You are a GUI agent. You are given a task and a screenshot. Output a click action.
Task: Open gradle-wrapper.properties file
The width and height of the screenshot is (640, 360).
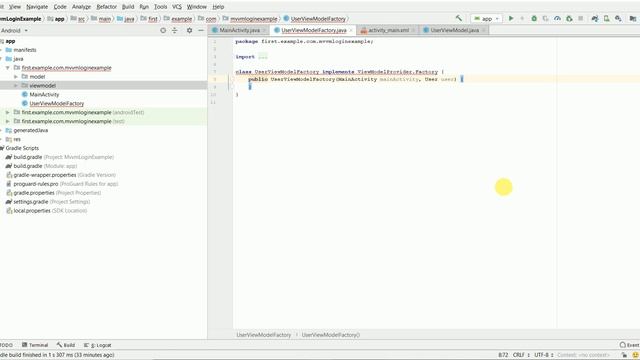(x=64, y=175)
